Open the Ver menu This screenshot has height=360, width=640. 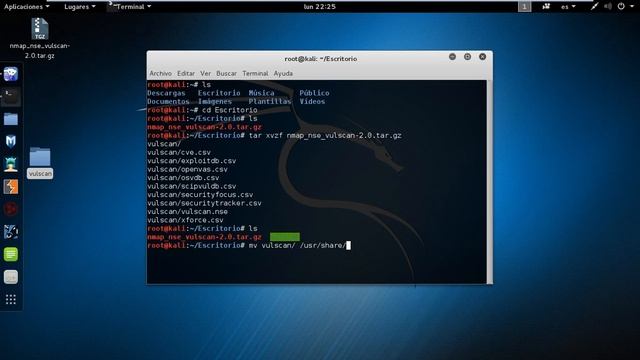coord(205,73)
